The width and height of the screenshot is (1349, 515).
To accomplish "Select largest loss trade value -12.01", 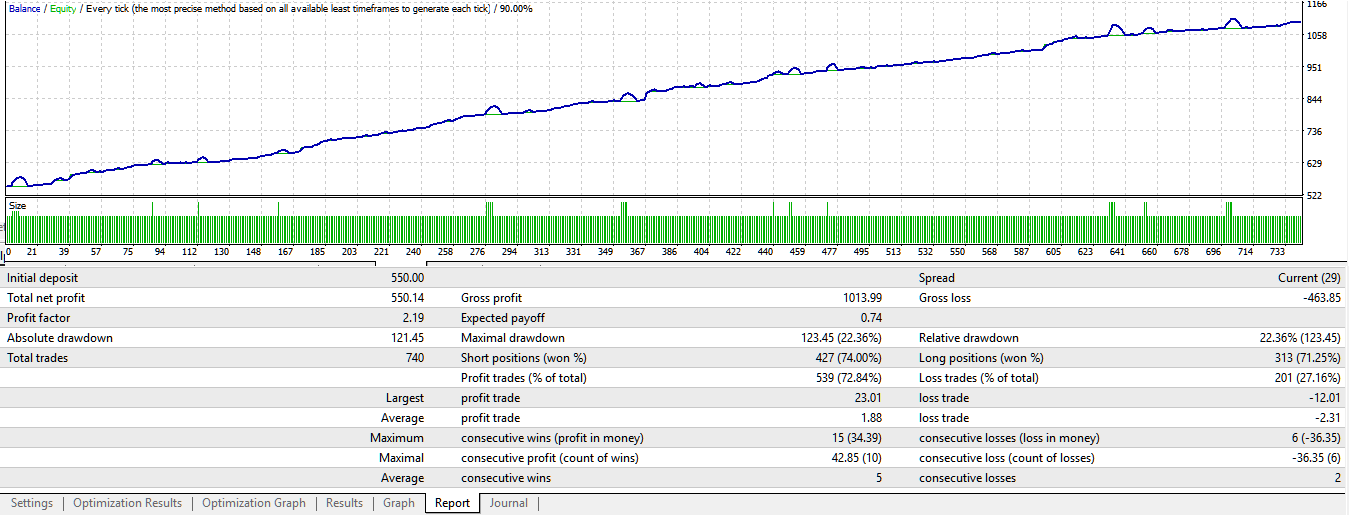I will (1323, 398).
